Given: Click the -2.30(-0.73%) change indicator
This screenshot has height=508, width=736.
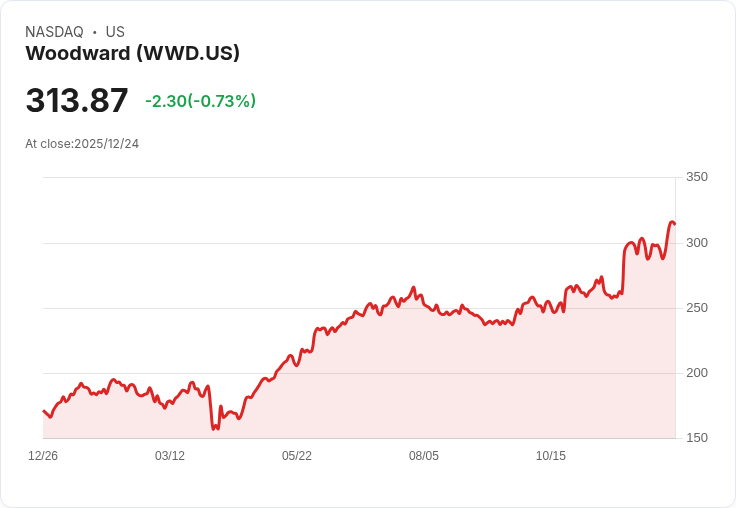Looking at the screenshot, I should [200, 101].
